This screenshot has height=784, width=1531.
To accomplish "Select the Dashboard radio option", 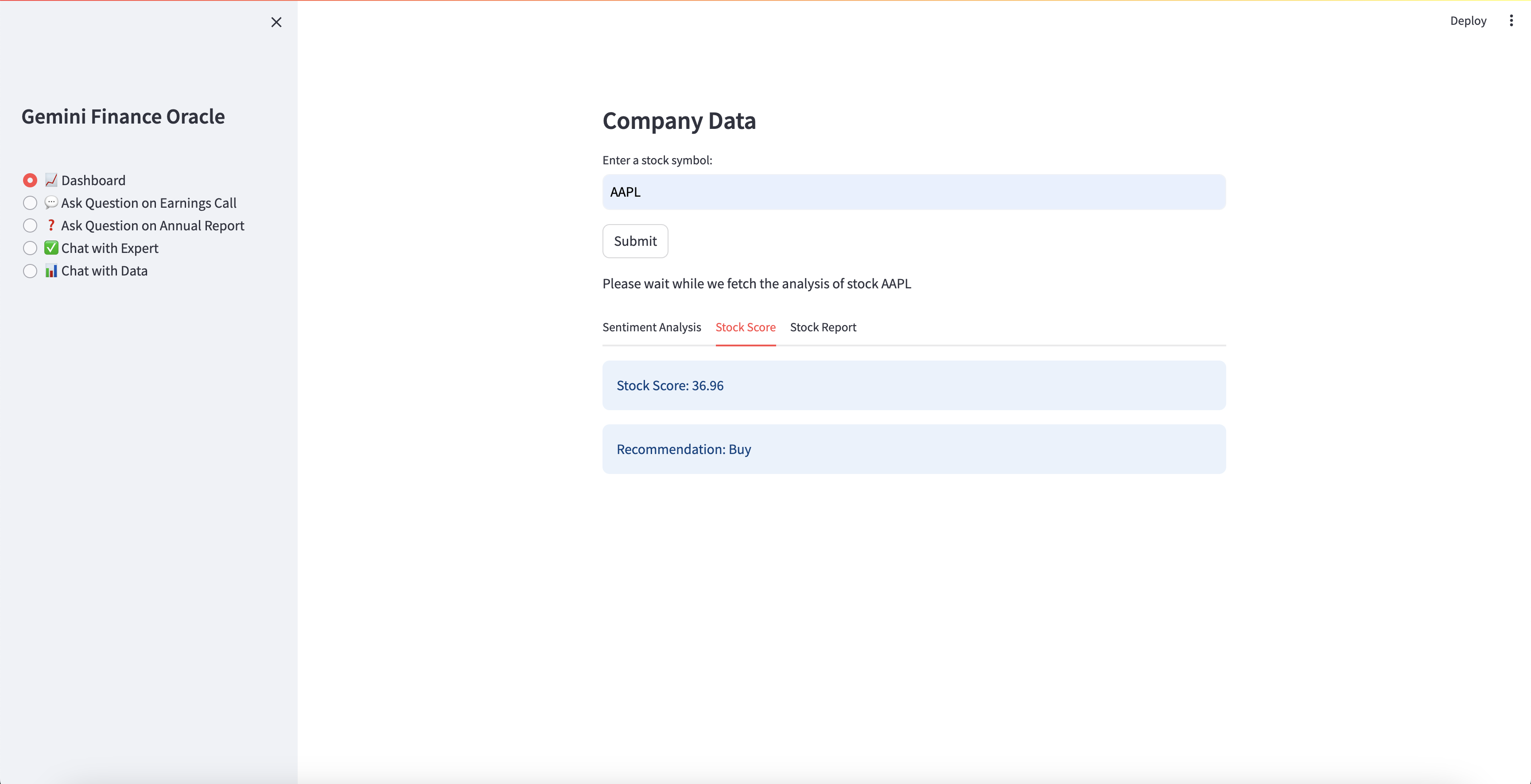I will pos(30,179).
